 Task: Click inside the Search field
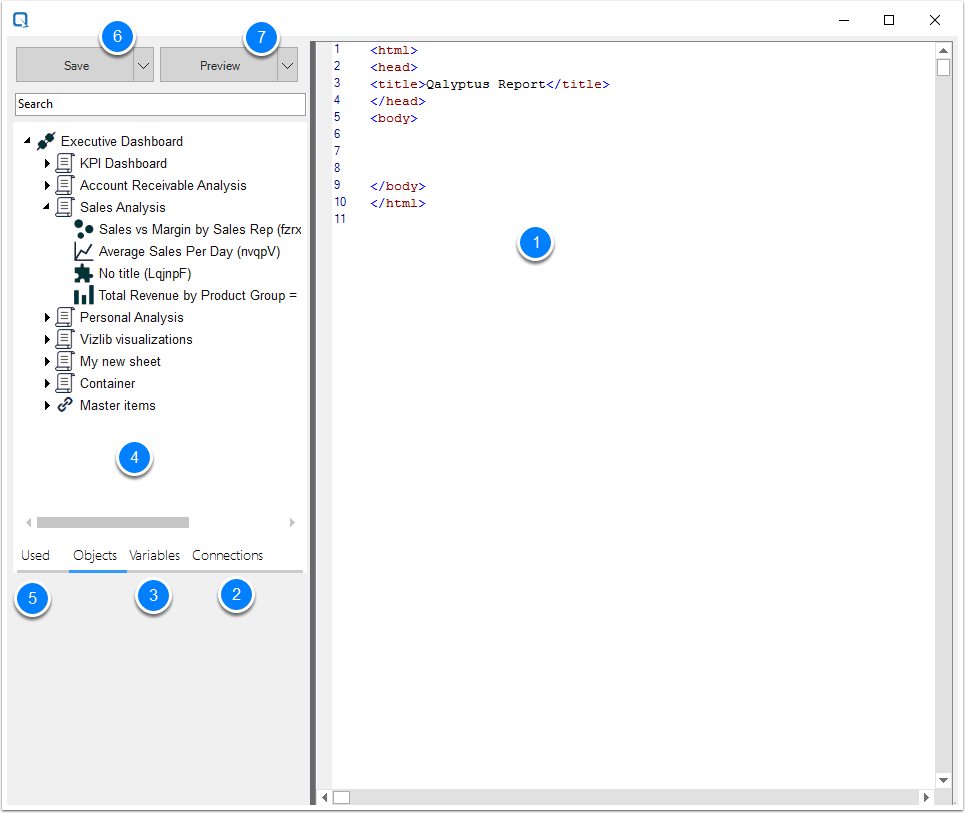[x=160, y=104]
